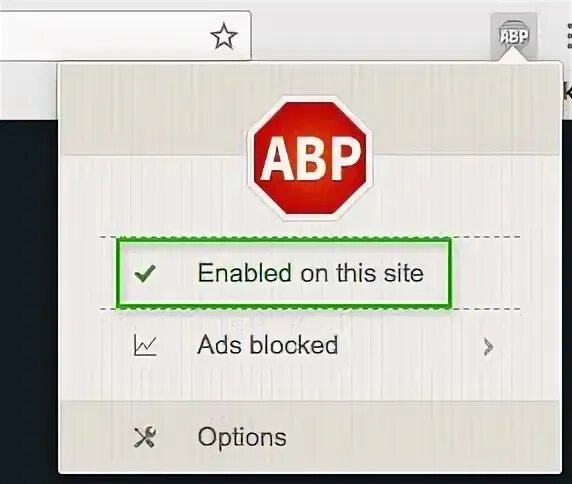This screenshot has height=484, width=572.
Task: Open Adblock Plus Options
Action: (310, 437)
